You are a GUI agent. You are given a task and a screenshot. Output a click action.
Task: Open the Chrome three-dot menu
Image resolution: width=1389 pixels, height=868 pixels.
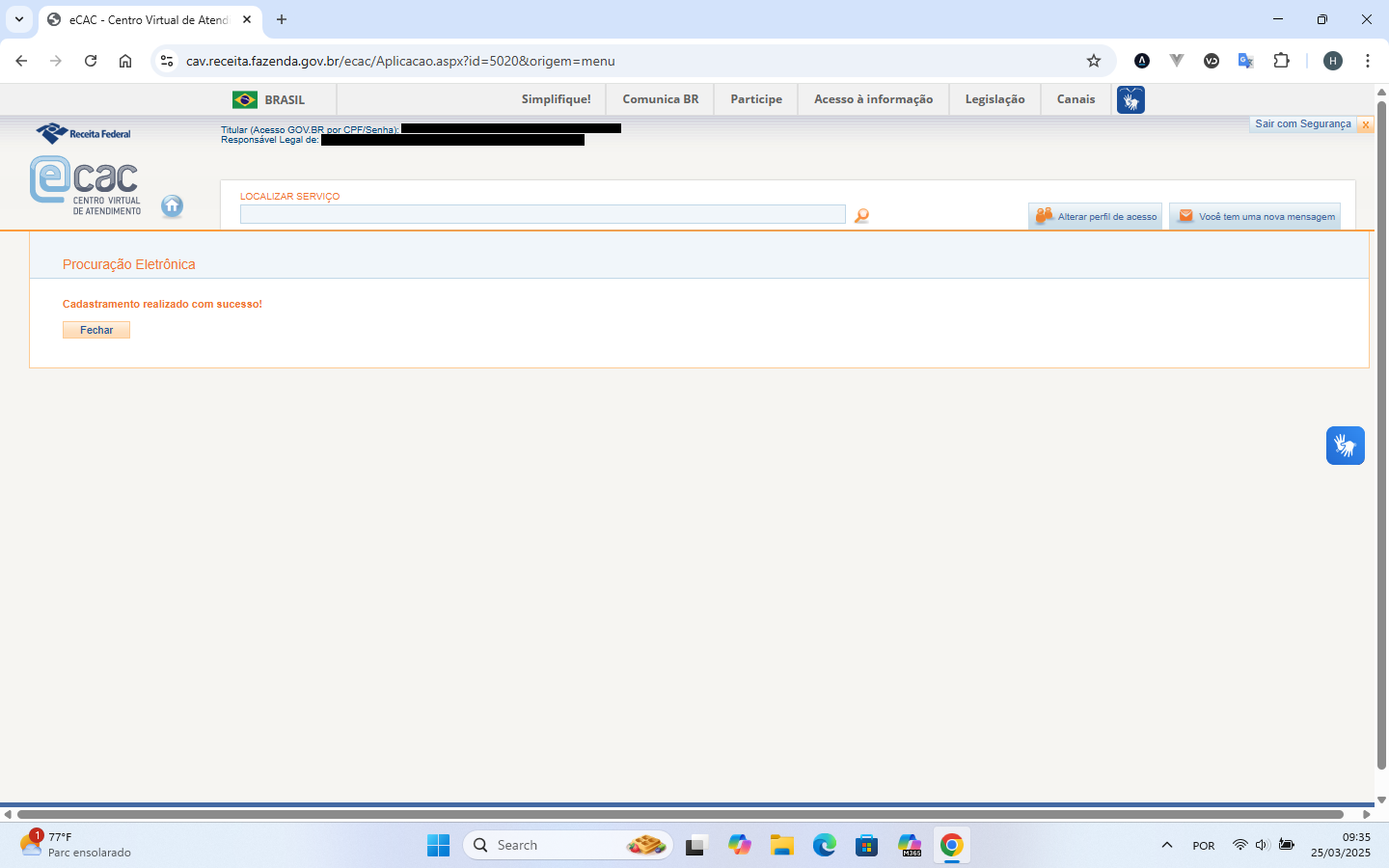coord(1368,61)
